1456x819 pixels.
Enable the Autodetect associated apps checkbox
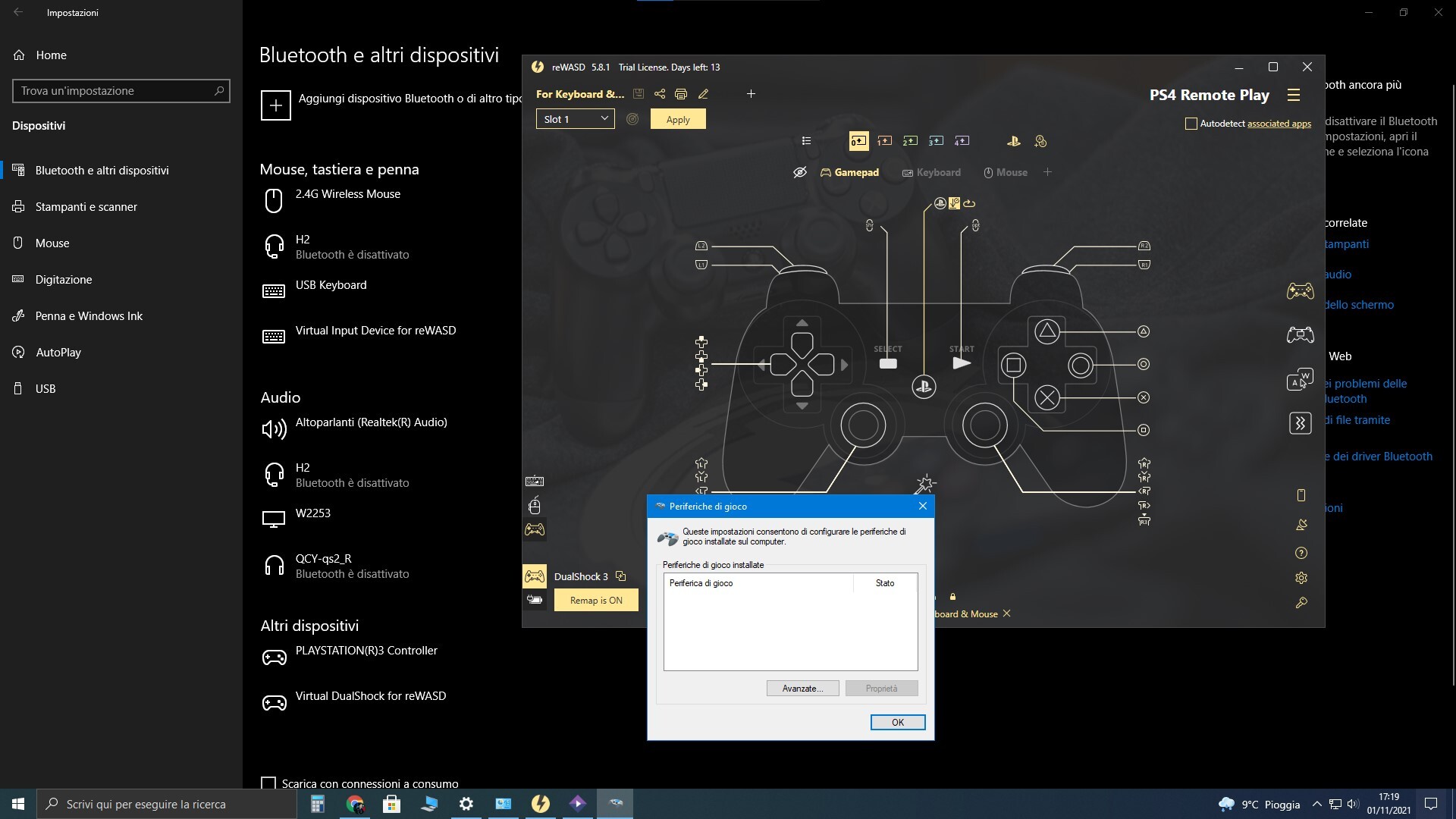pyautogui.click(x=1191, y=124)
